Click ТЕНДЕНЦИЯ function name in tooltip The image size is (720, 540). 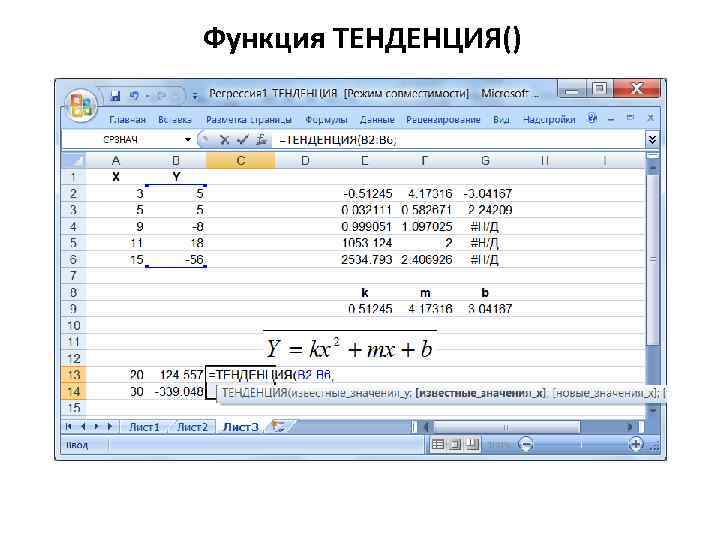point(255,394)
